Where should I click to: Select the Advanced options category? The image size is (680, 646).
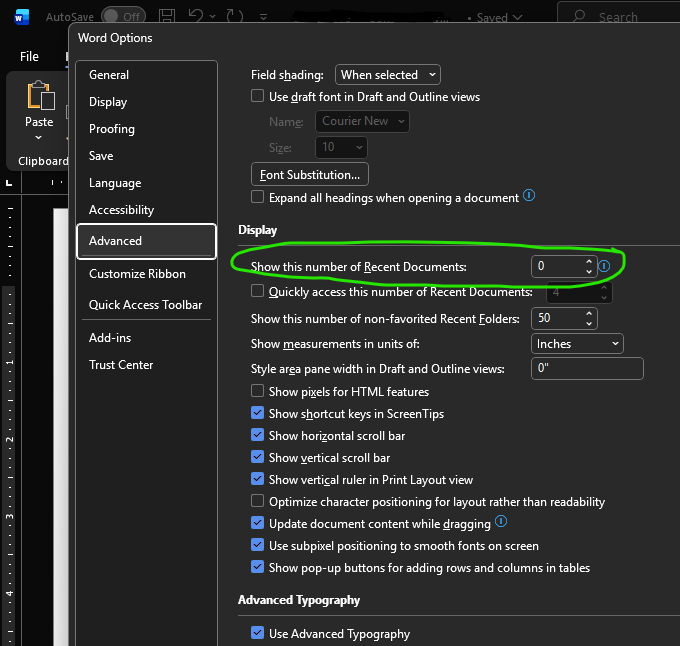147,241
